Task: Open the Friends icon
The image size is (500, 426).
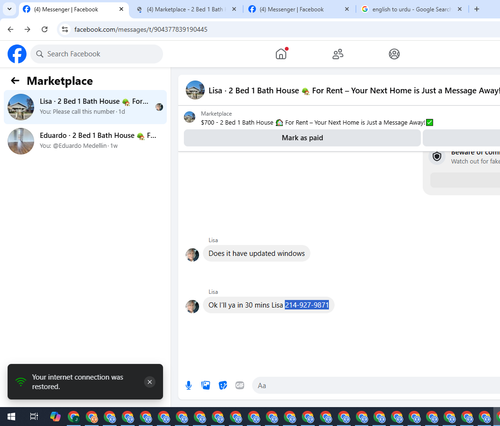Action: tap(338, 54)
